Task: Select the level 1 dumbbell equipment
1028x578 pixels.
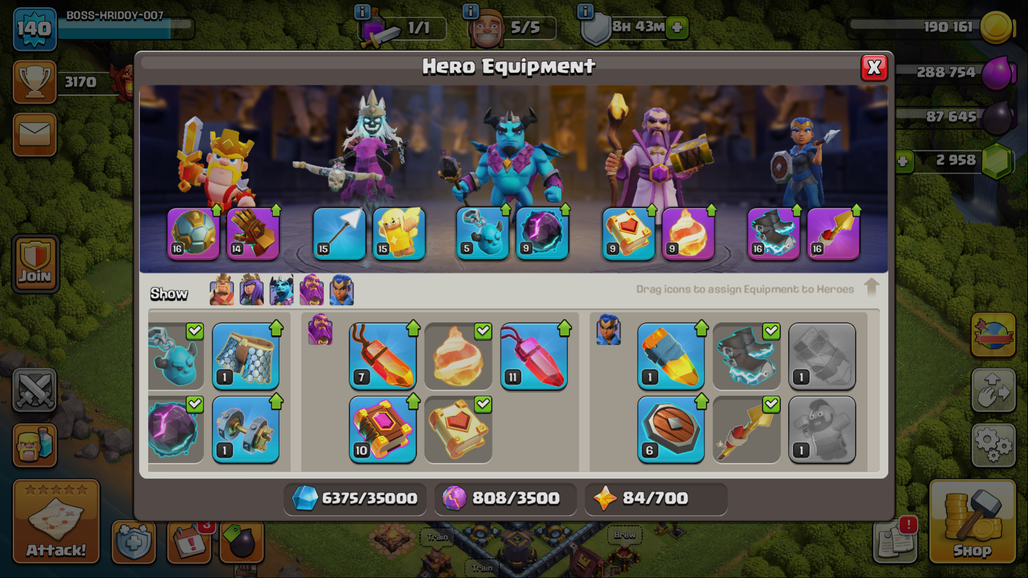Action: [246, 430]
